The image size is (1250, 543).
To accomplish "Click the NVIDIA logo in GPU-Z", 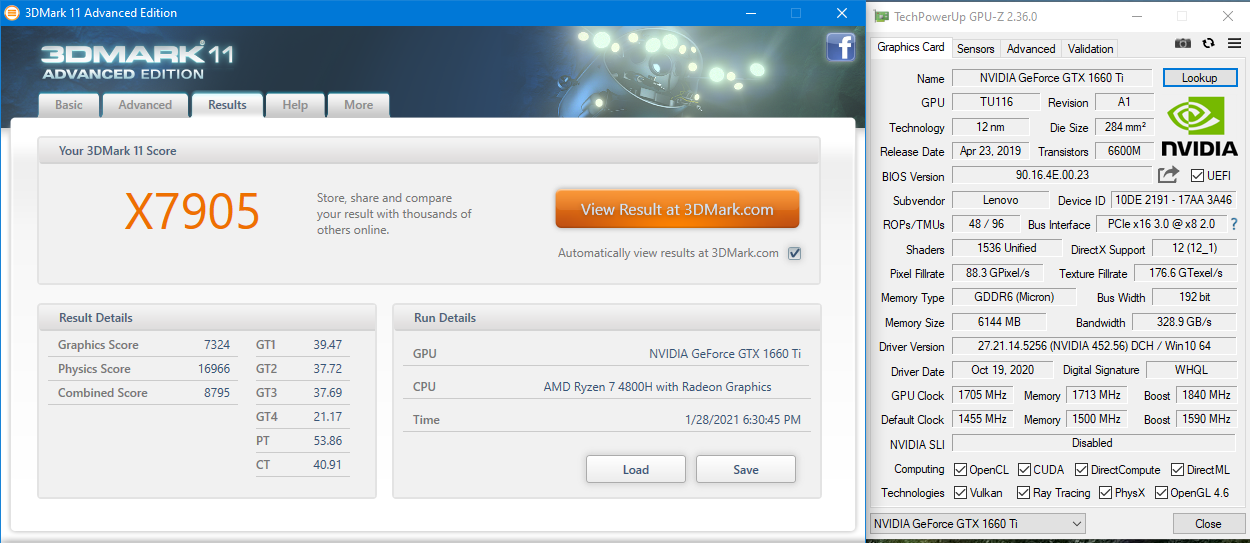I will point(1199,126).
